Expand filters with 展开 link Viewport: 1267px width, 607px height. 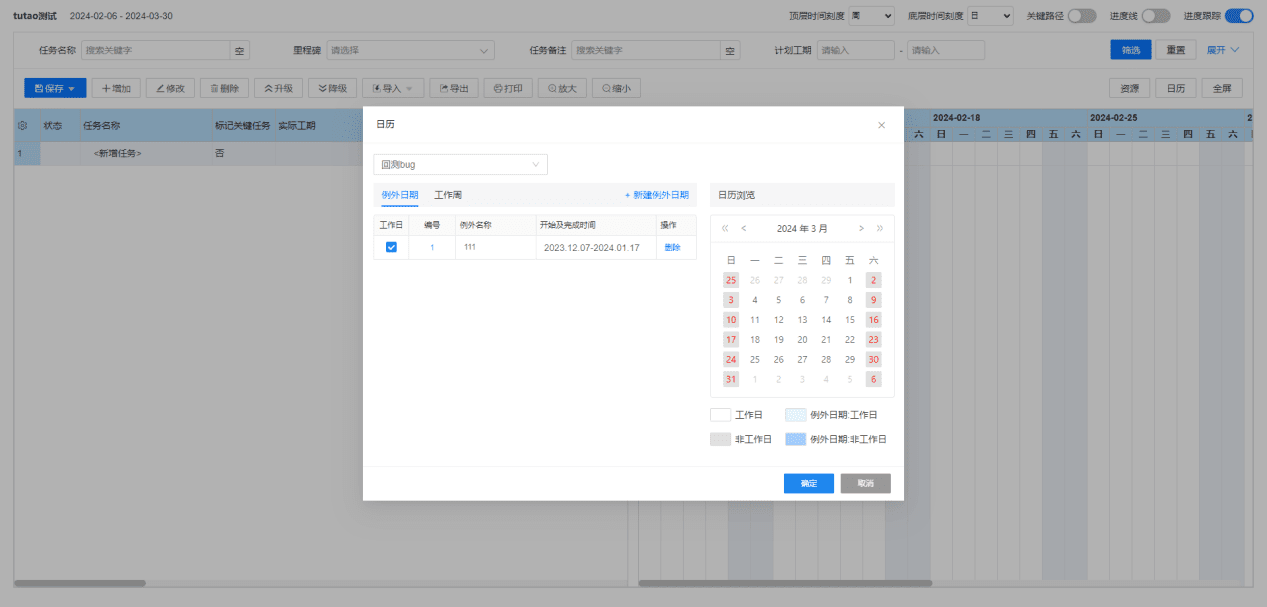(1223, 50)
